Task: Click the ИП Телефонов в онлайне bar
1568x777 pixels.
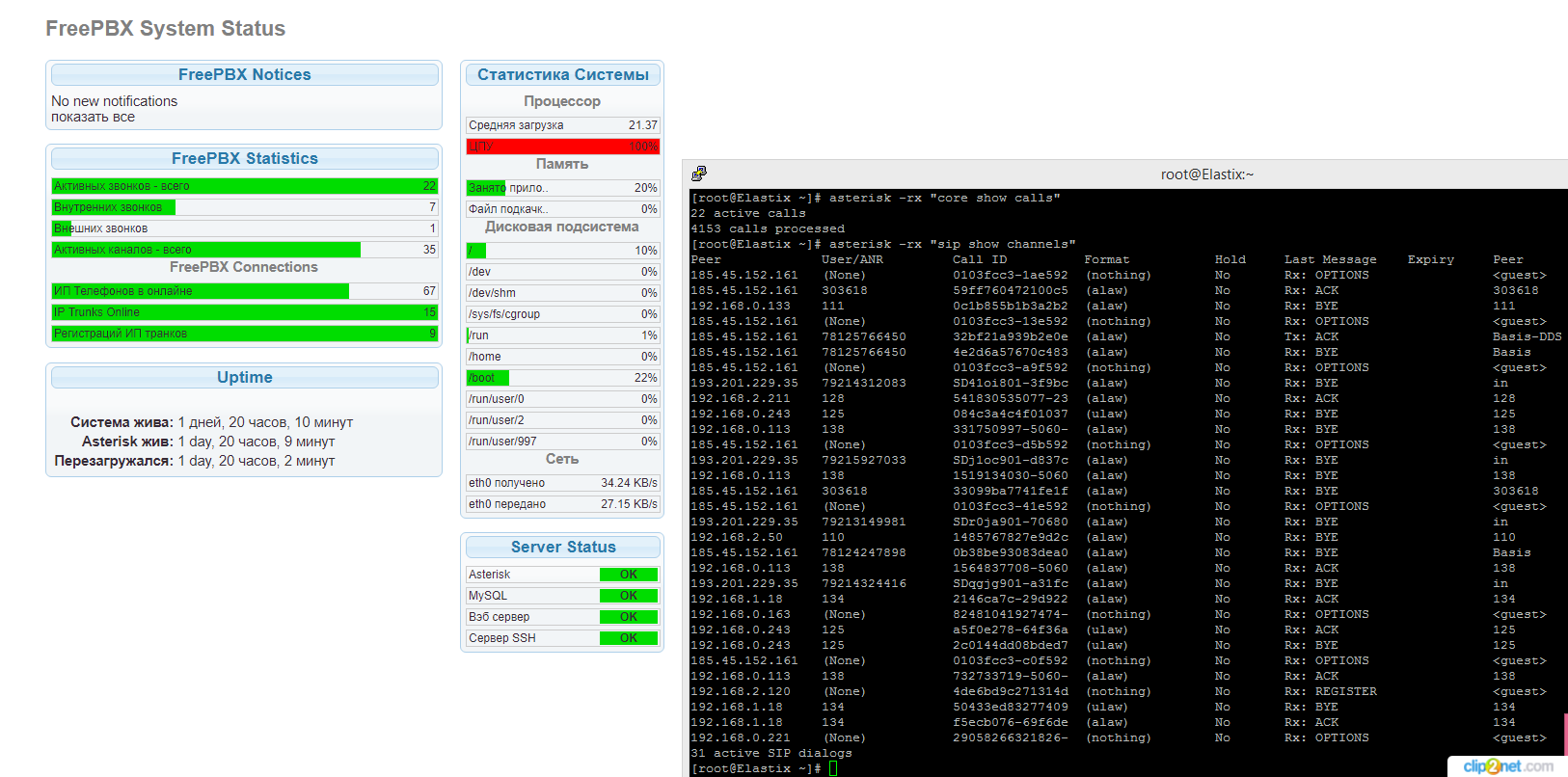Action: 244,291
